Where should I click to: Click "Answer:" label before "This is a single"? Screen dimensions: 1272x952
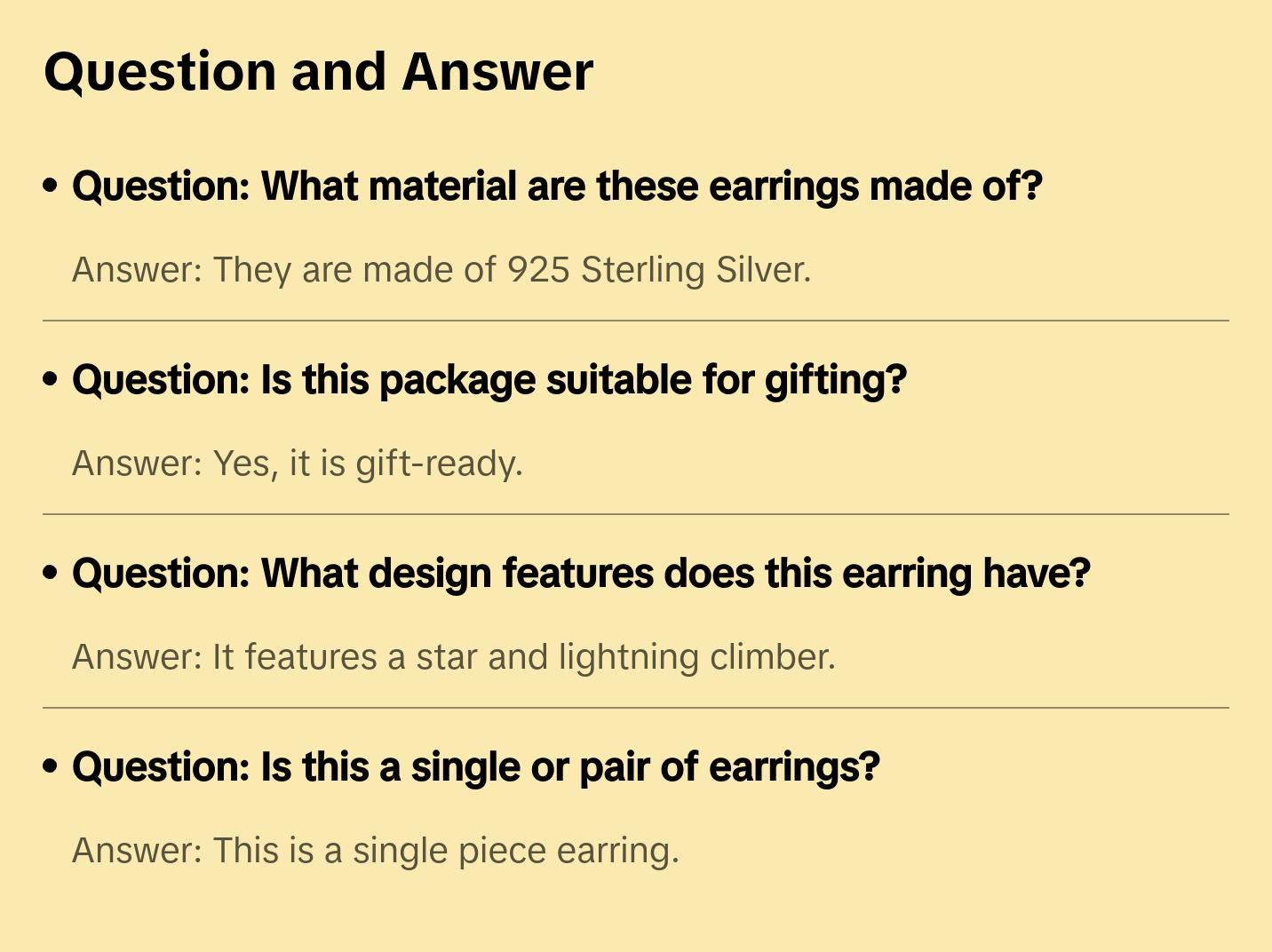[138, 851]
